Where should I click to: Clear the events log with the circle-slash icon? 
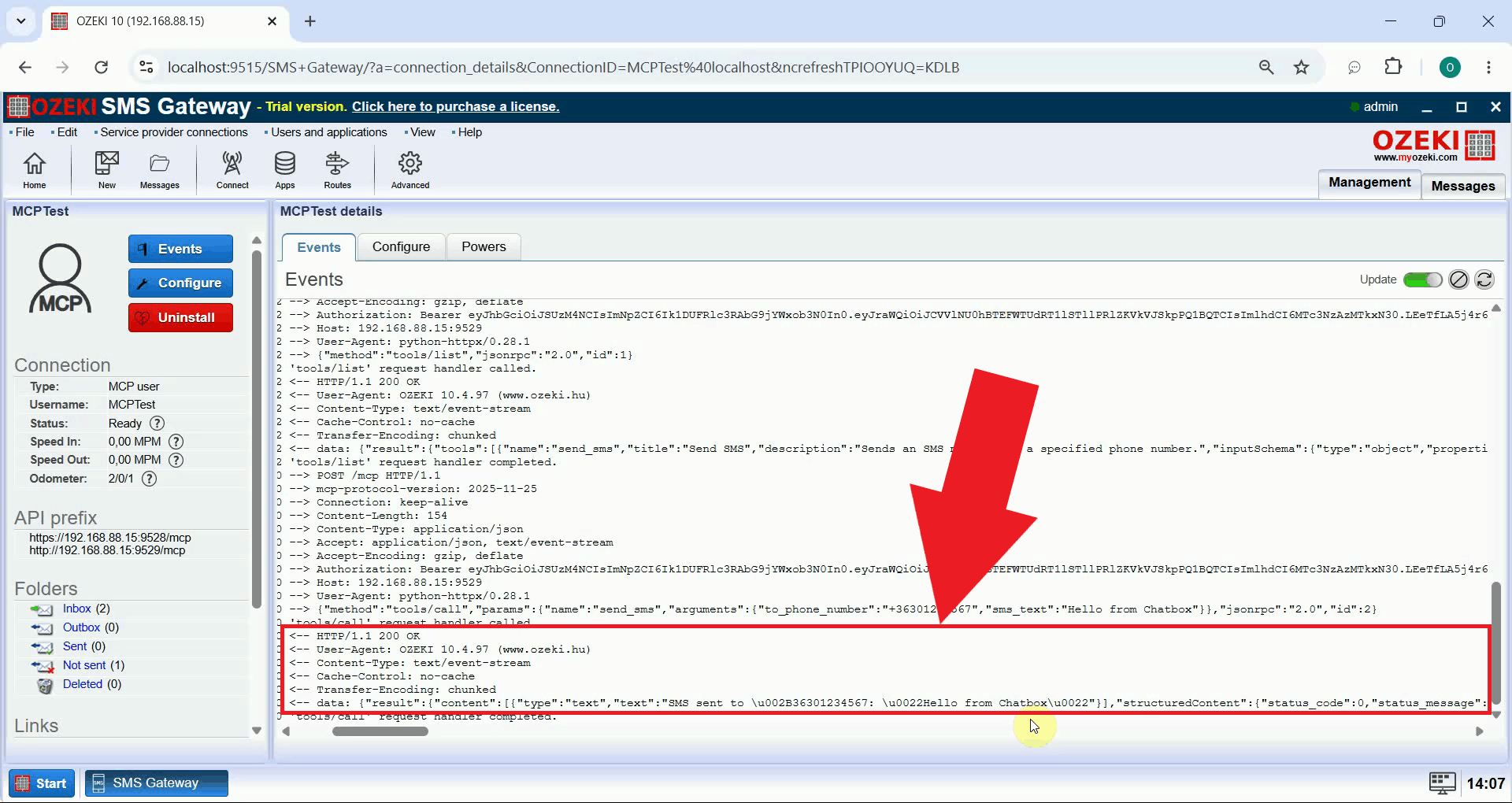pyautogui.click(x=1458, y=279)
